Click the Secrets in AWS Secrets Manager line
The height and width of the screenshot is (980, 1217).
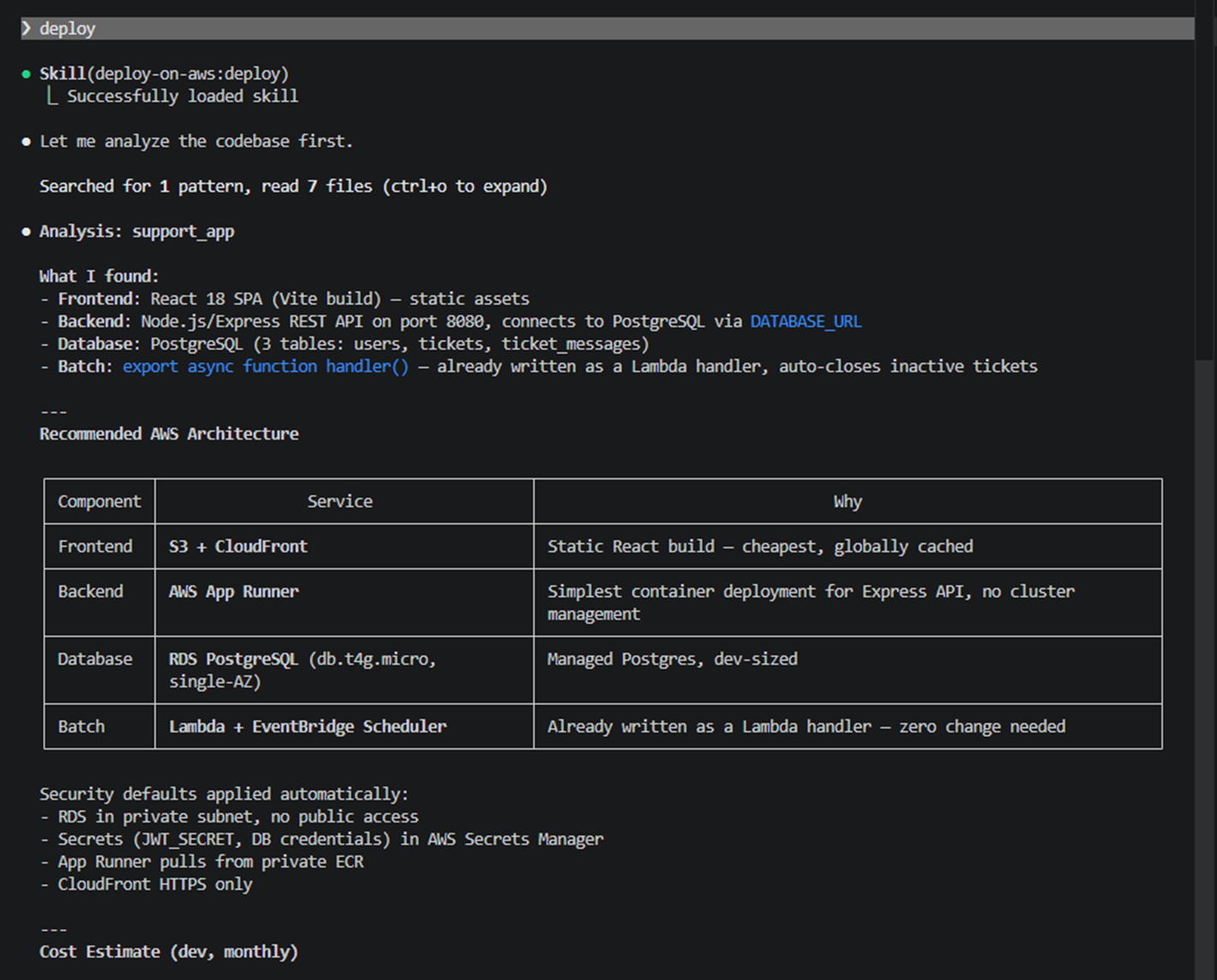[321, 840]
